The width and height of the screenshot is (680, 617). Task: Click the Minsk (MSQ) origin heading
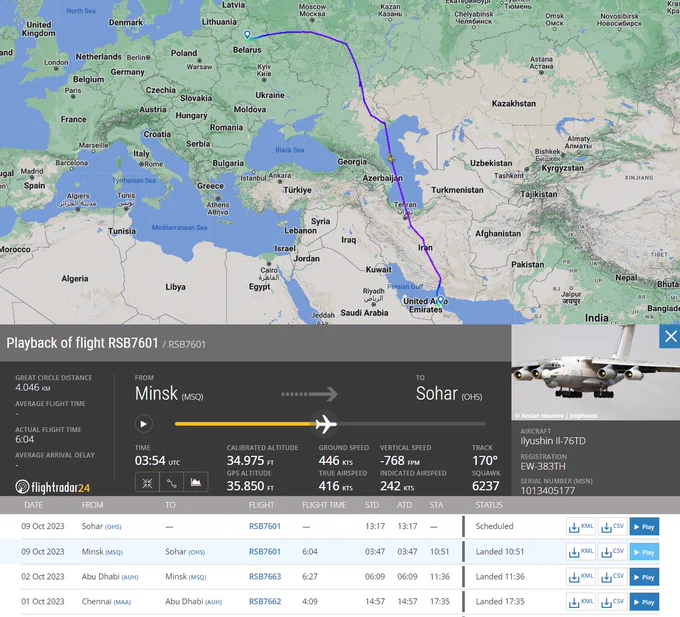169,394
